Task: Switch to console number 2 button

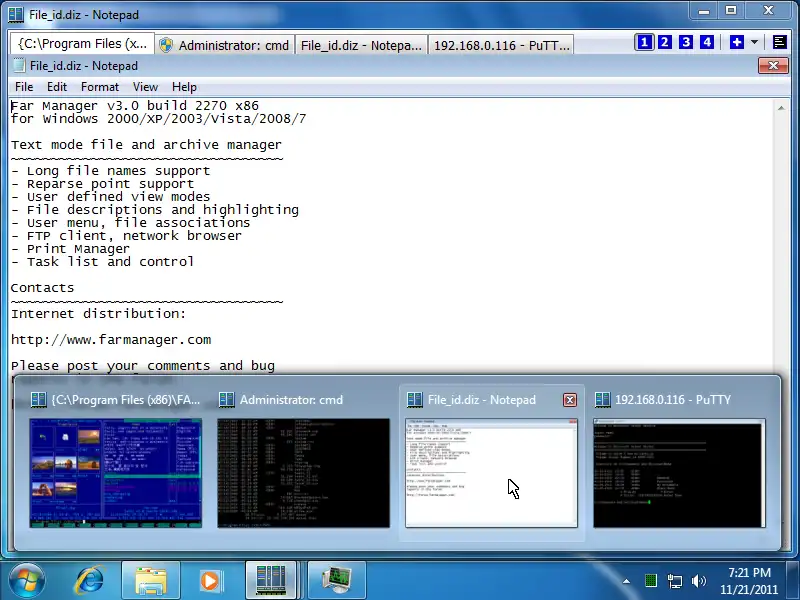Action: tap(665, 42)
